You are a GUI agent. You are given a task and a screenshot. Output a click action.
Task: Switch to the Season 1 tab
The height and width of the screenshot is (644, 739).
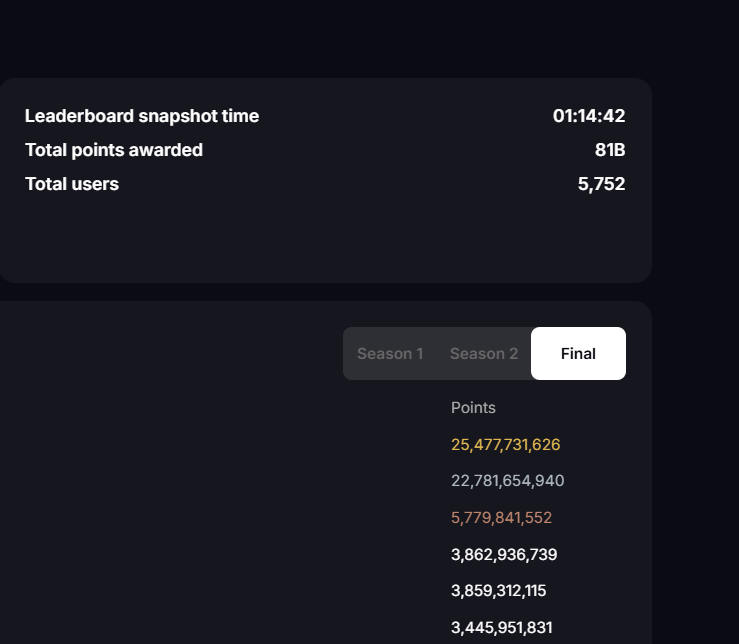[390, 354]
